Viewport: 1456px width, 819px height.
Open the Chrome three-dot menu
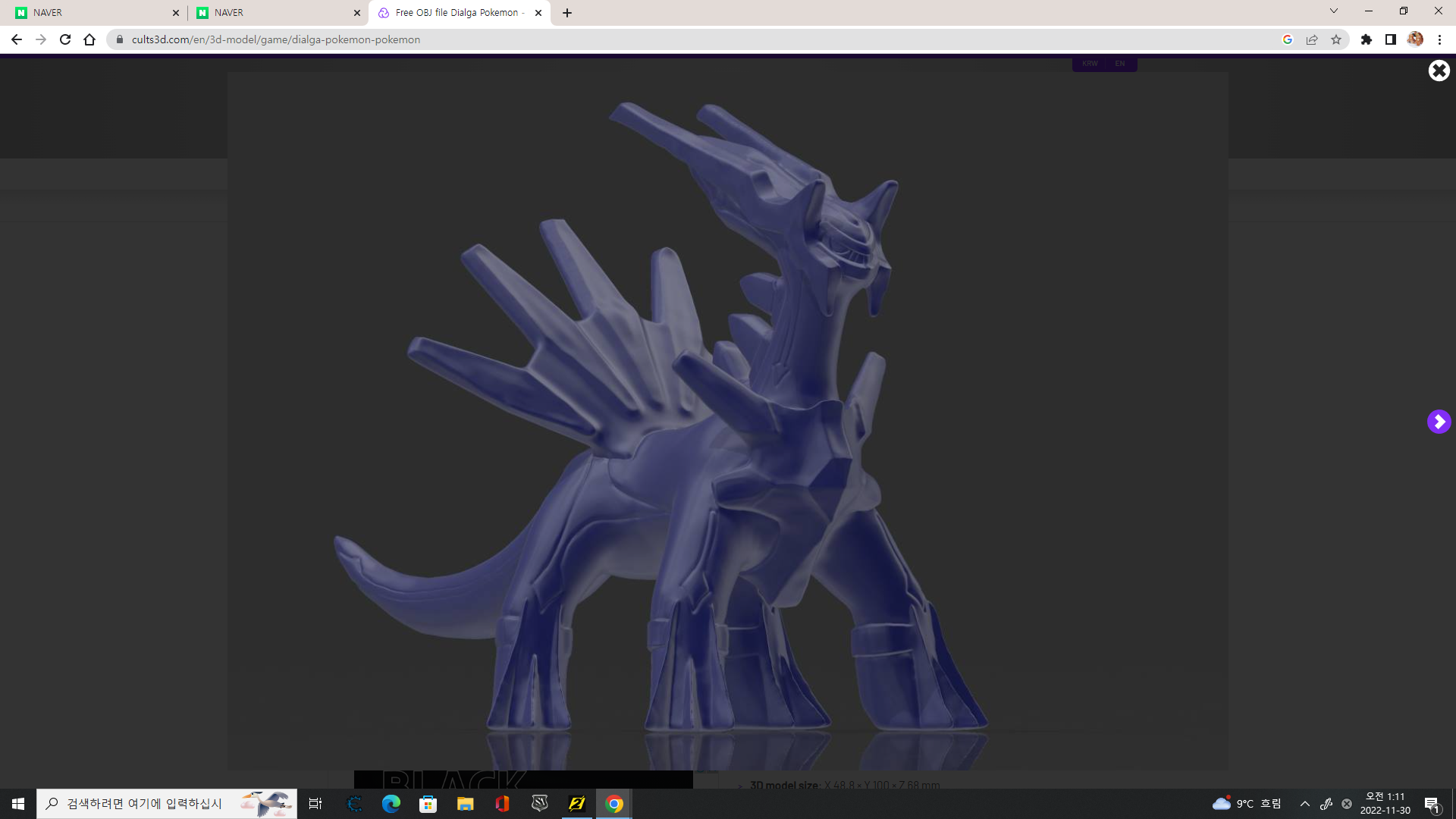1441,39
